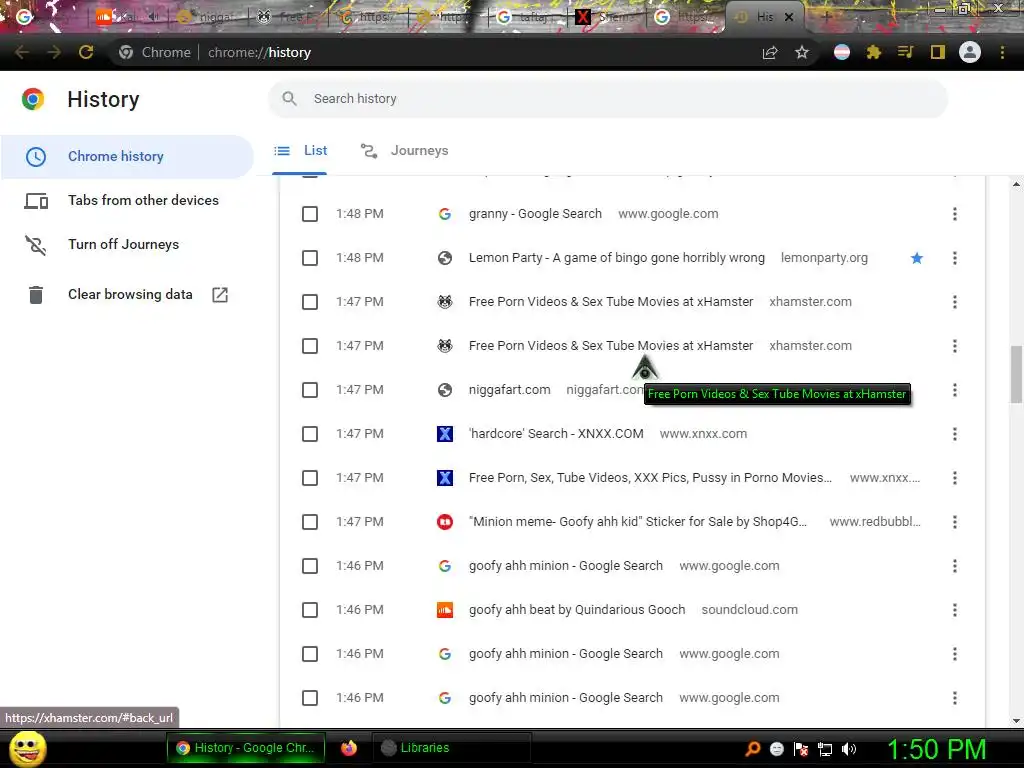Click the round extension icon beside the bookmark star
1024x768 pixels.
(842, 52)
